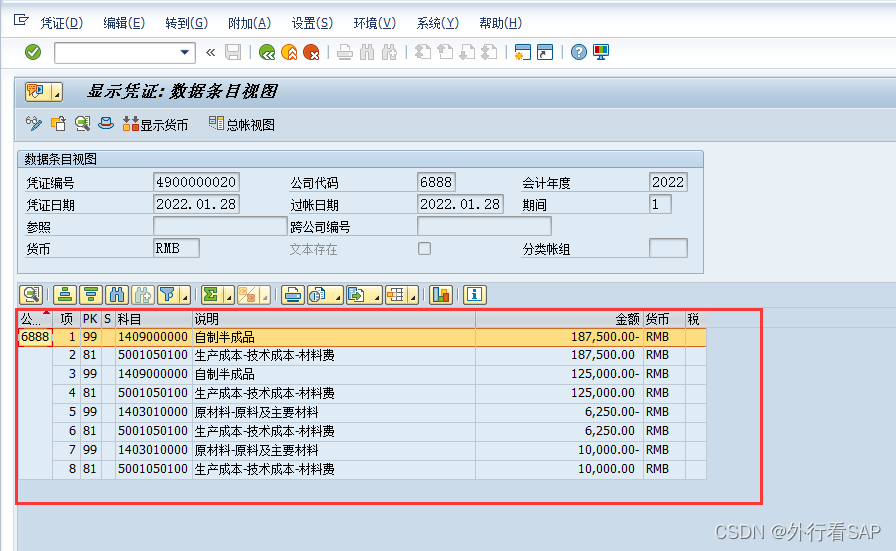Open the command field dropdown arrow
Viewport: 896px width, 551px height.
(x=185, y=53)
